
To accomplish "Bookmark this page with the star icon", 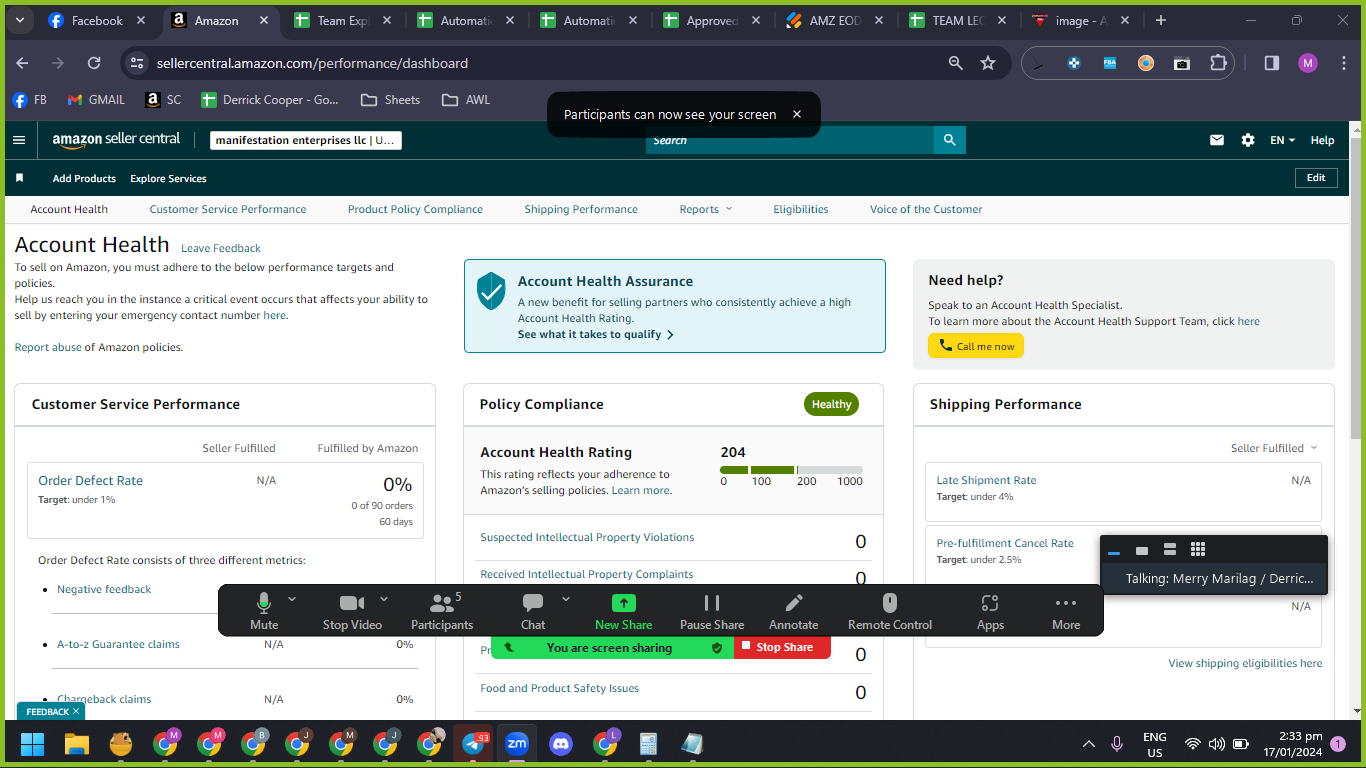I will [x=988, y=63].
